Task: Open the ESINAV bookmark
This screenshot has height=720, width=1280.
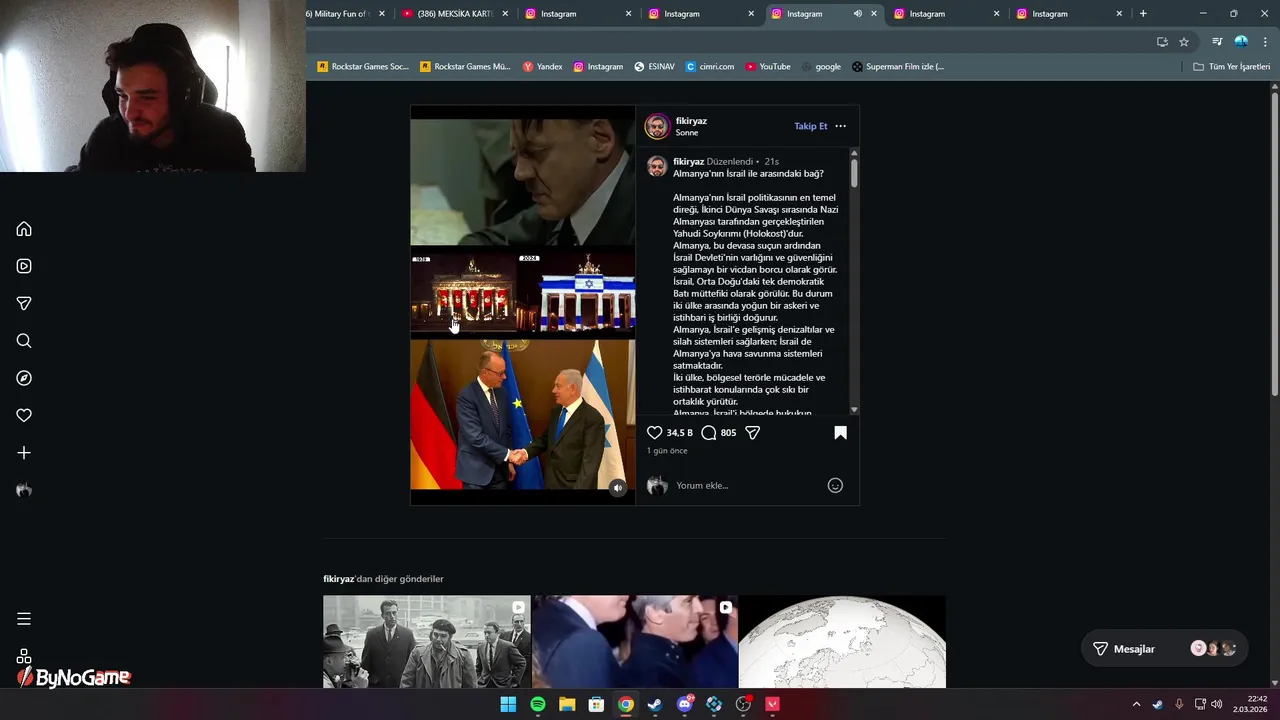Action: [x=654, y=67]
